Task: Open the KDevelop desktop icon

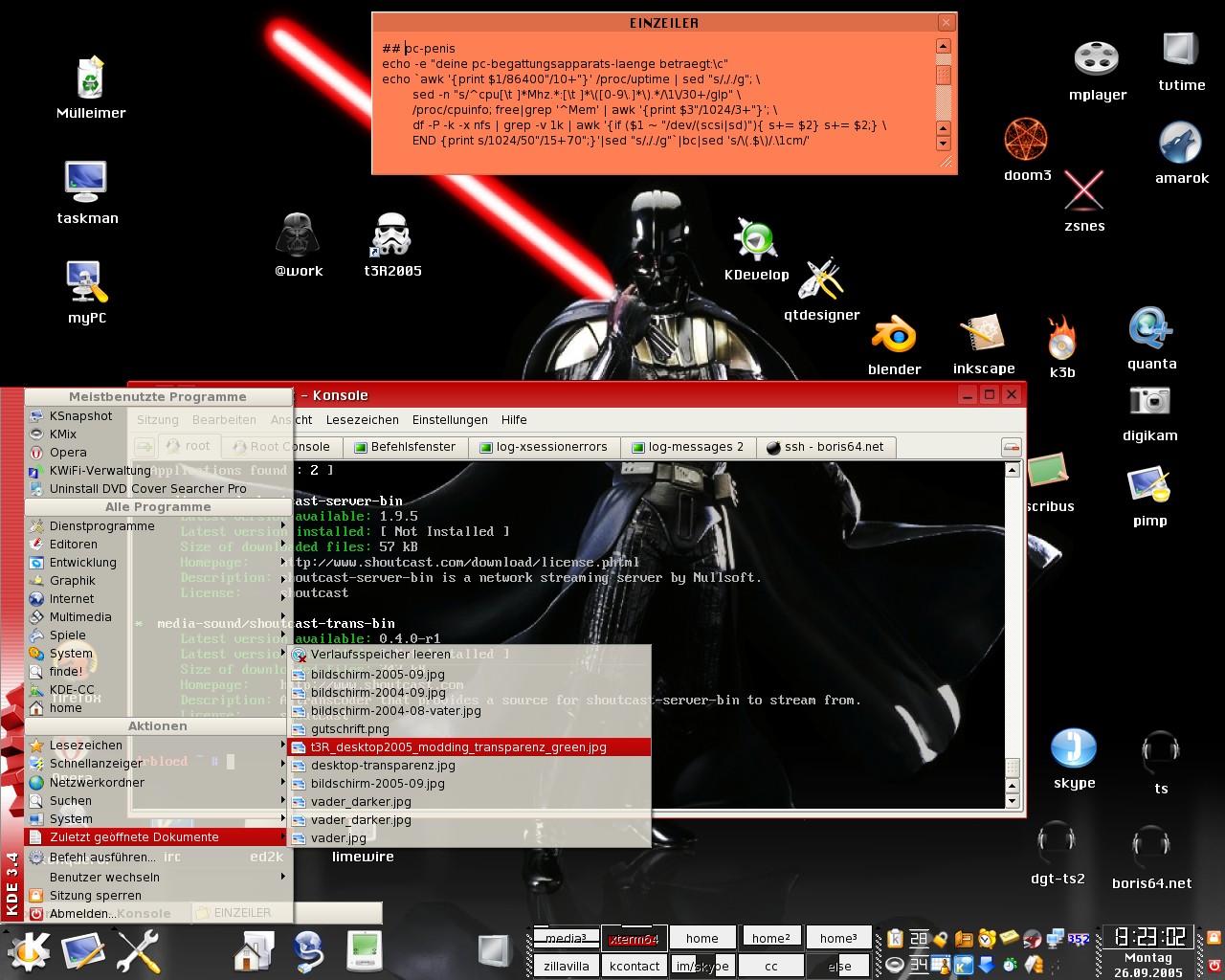Action: click(x=756, y=240)
